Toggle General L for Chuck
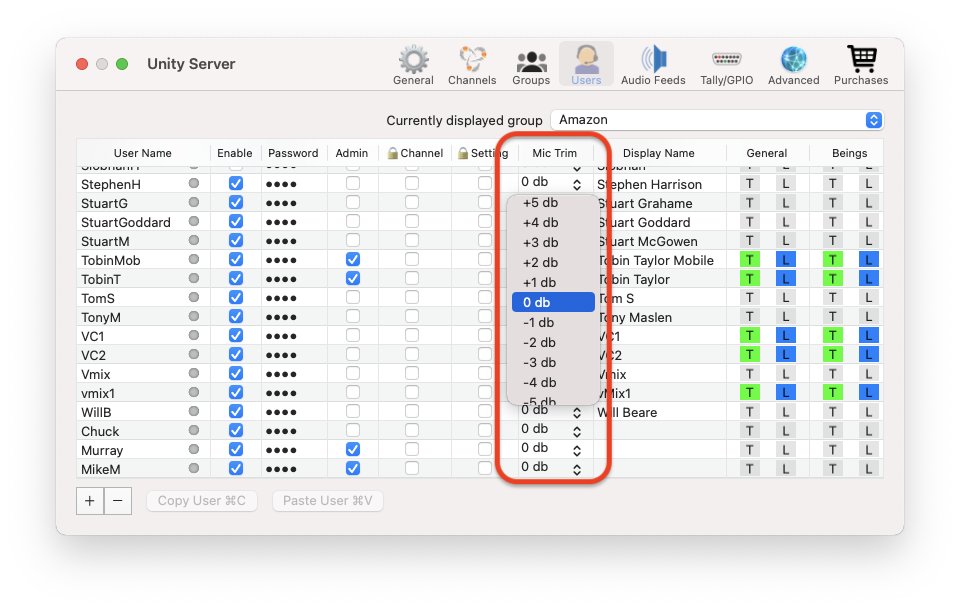The image size is (960, 609). (x=786, y=431)
